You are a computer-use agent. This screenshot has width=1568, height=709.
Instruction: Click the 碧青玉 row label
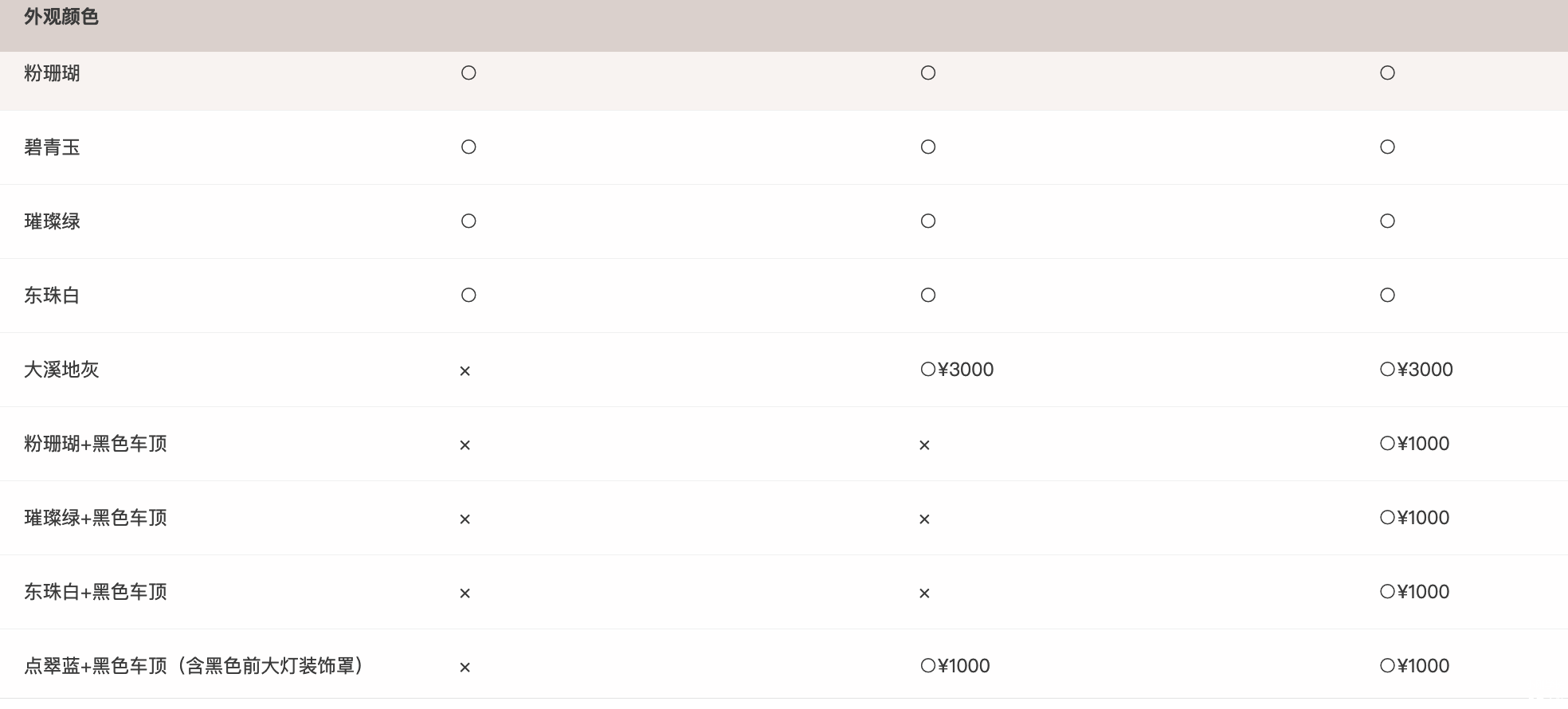pyautogui.click(x=52, y=147)
